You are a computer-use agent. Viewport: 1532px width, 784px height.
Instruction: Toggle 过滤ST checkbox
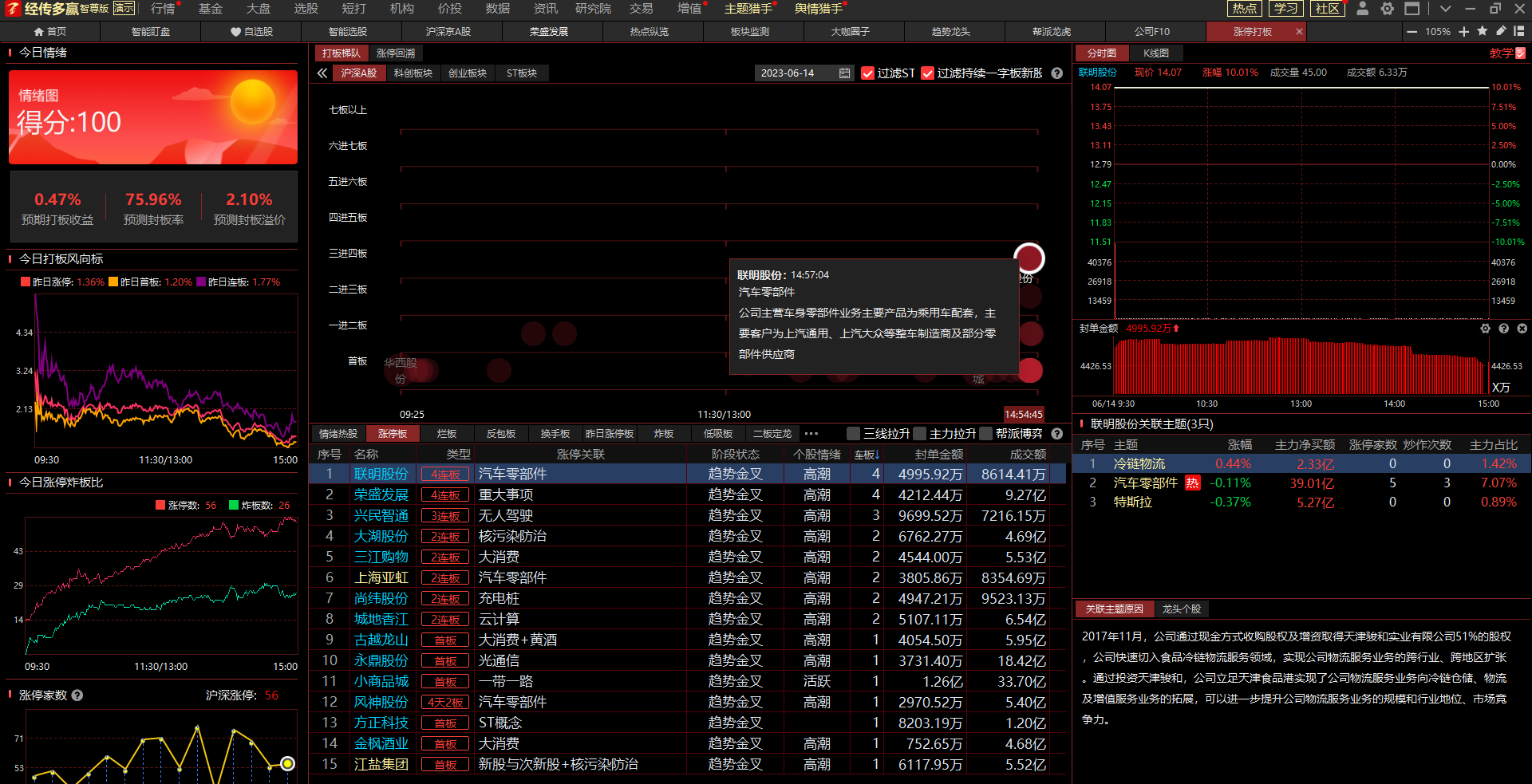click(x=868, y=73)
